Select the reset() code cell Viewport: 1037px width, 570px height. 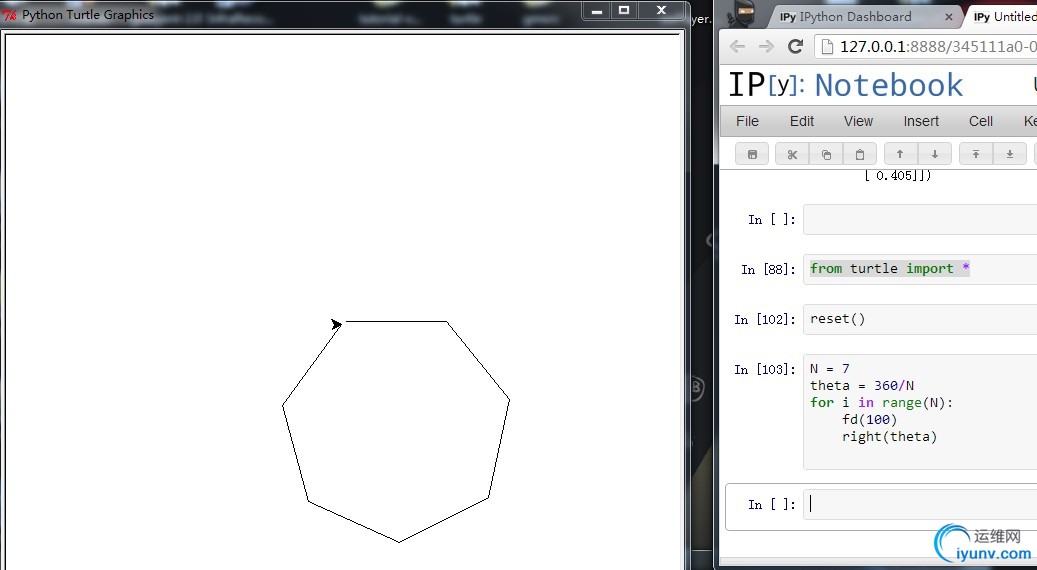click(920, 319)
